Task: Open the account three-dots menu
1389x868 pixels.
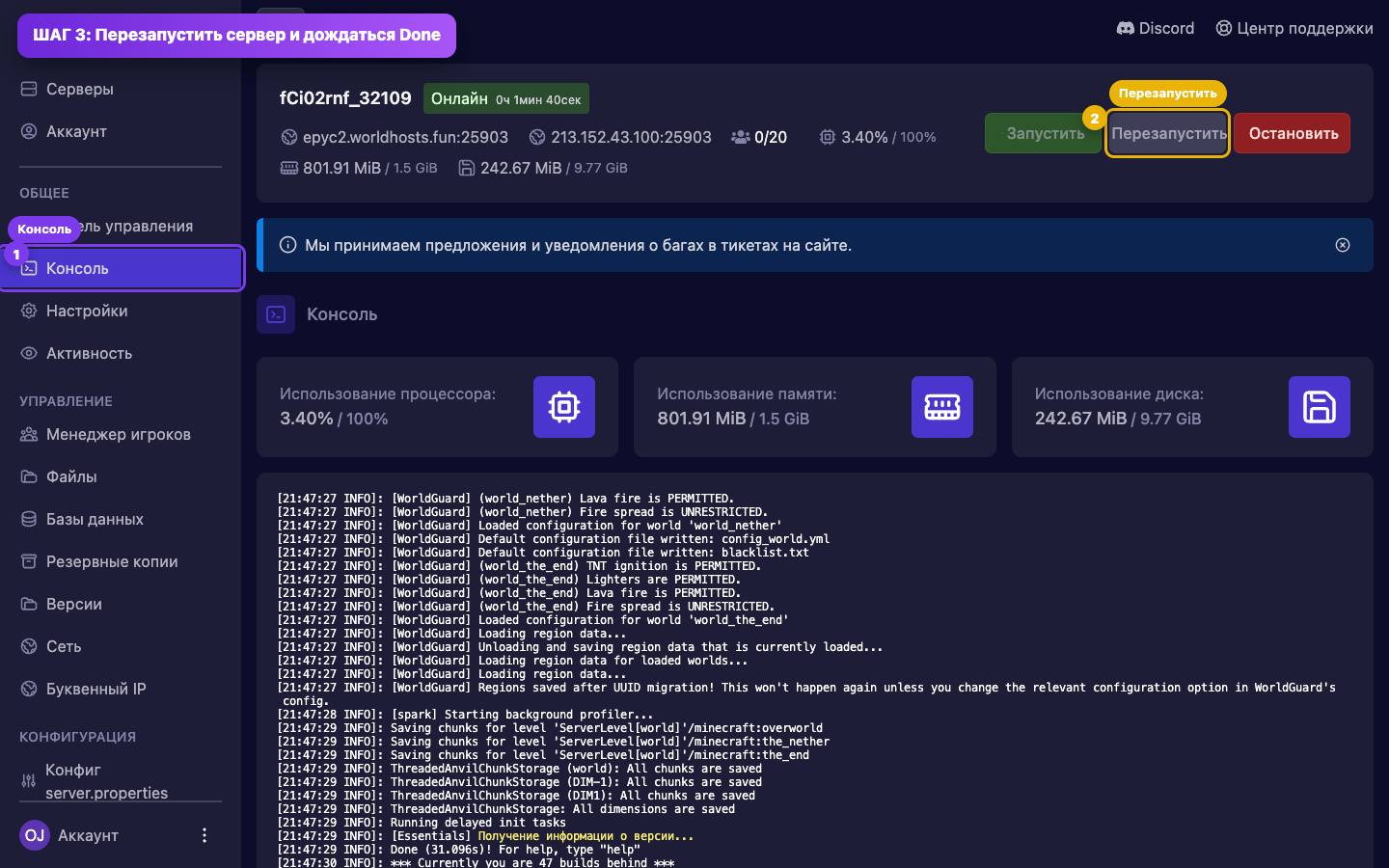Action: 204,835
